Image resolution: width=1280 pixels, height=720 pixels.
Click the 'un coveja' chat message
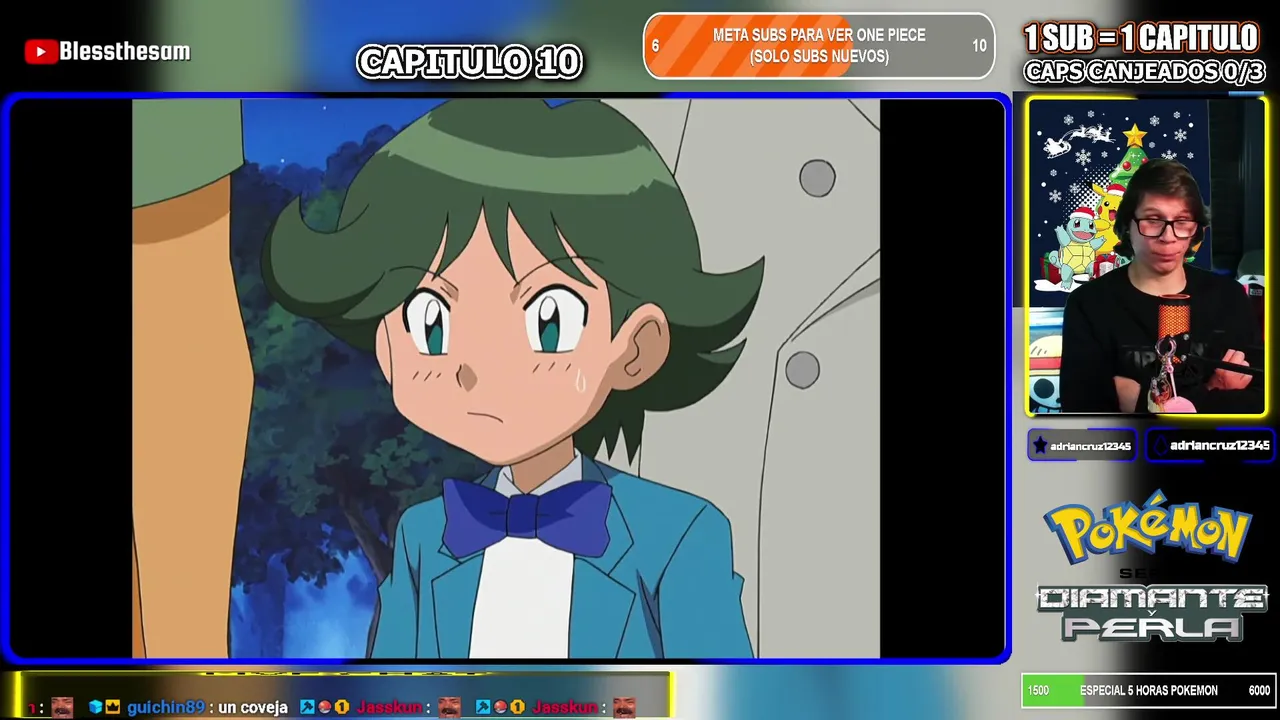(x=253, y=707)
